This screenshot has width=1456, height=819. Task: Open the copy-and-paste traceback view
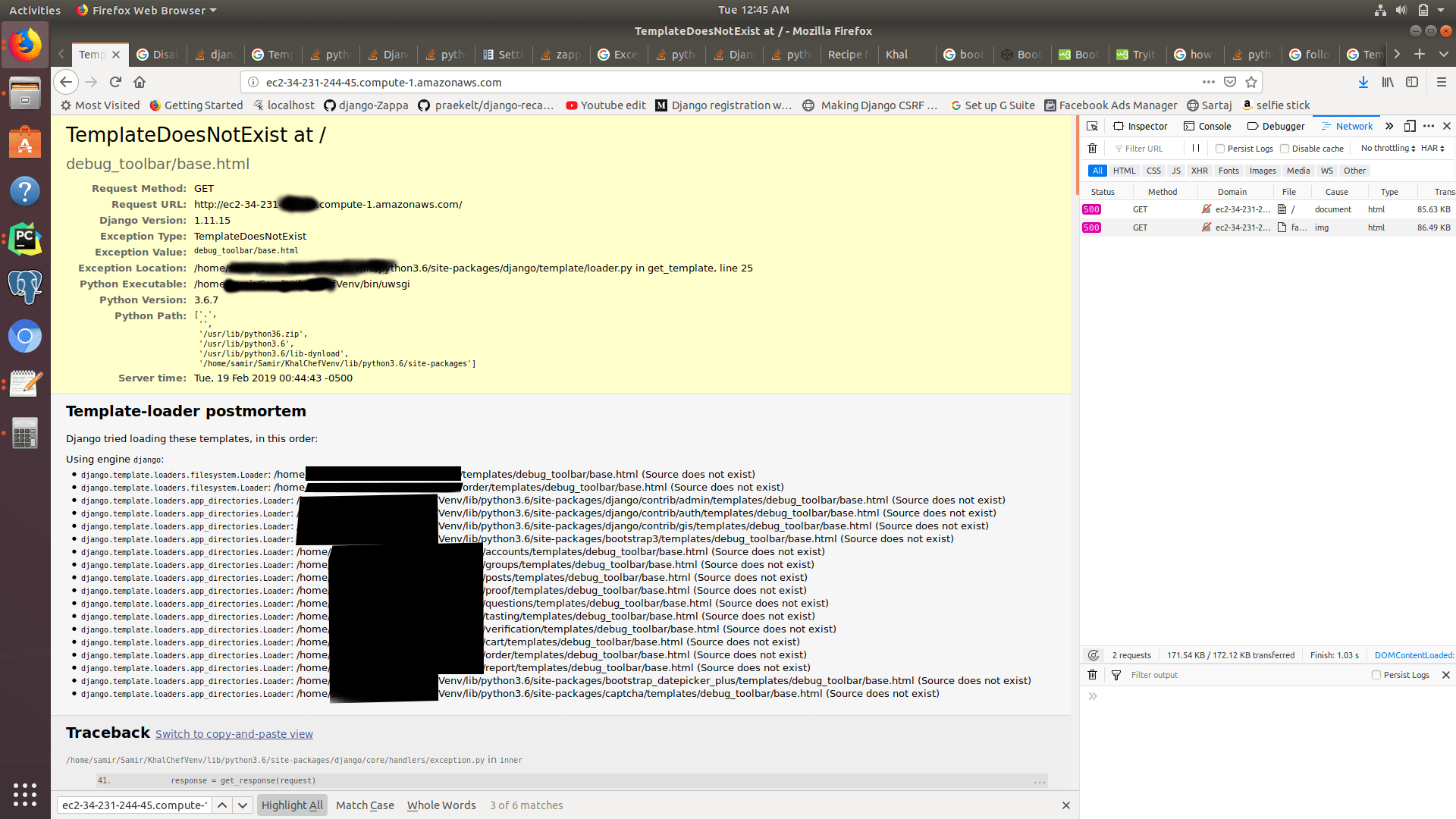234,733
